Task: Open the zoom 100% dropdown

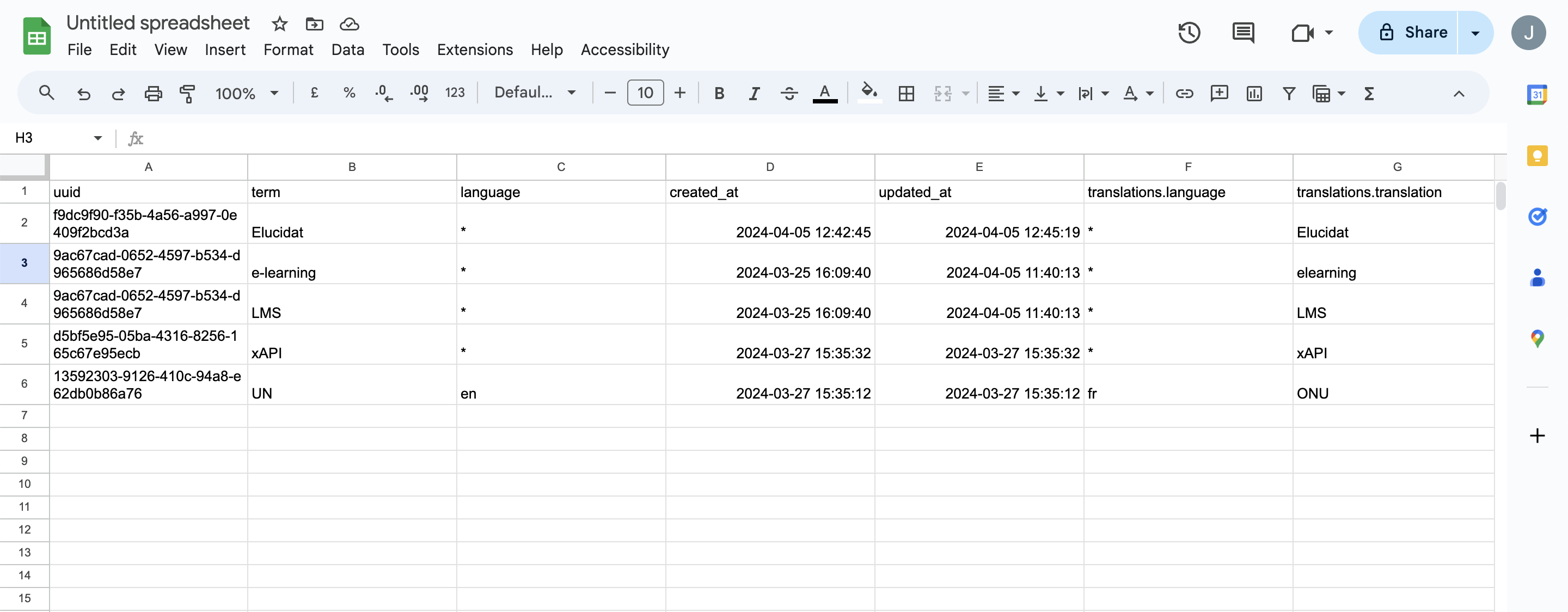Action: coord(247,93)
